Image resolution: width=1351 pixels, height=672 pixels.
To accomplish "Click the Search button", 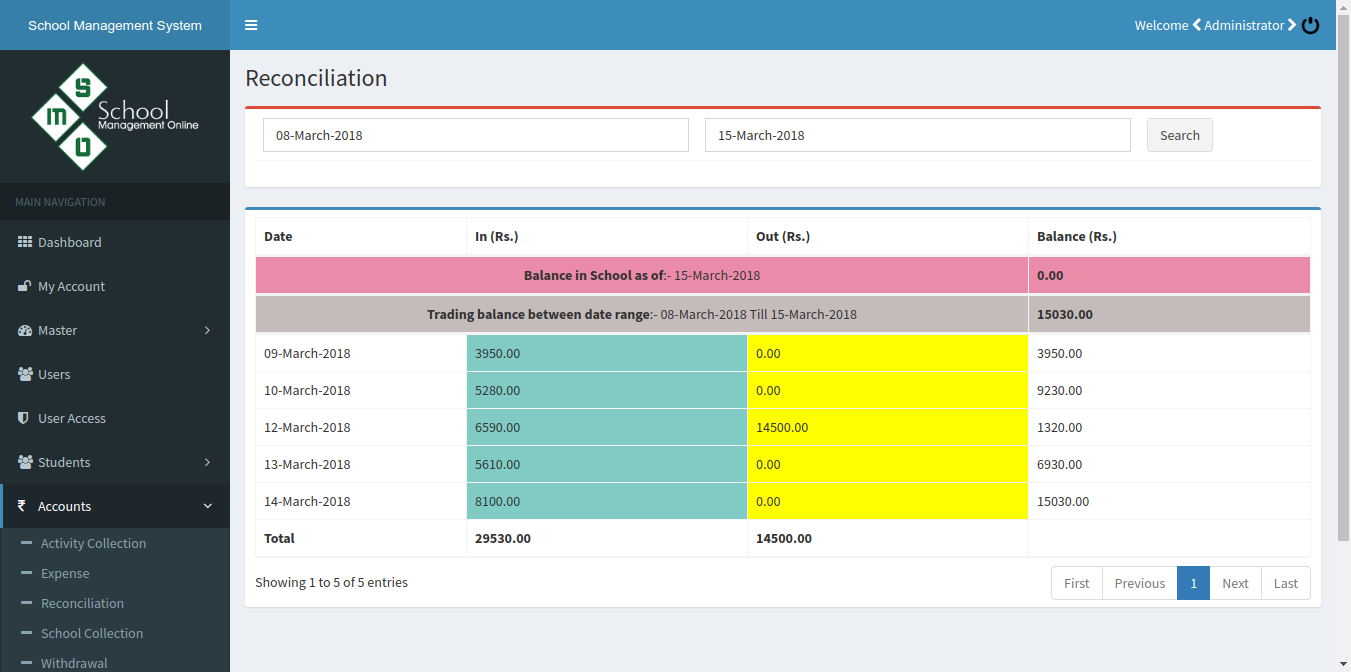I will (x=1179, y=135).
